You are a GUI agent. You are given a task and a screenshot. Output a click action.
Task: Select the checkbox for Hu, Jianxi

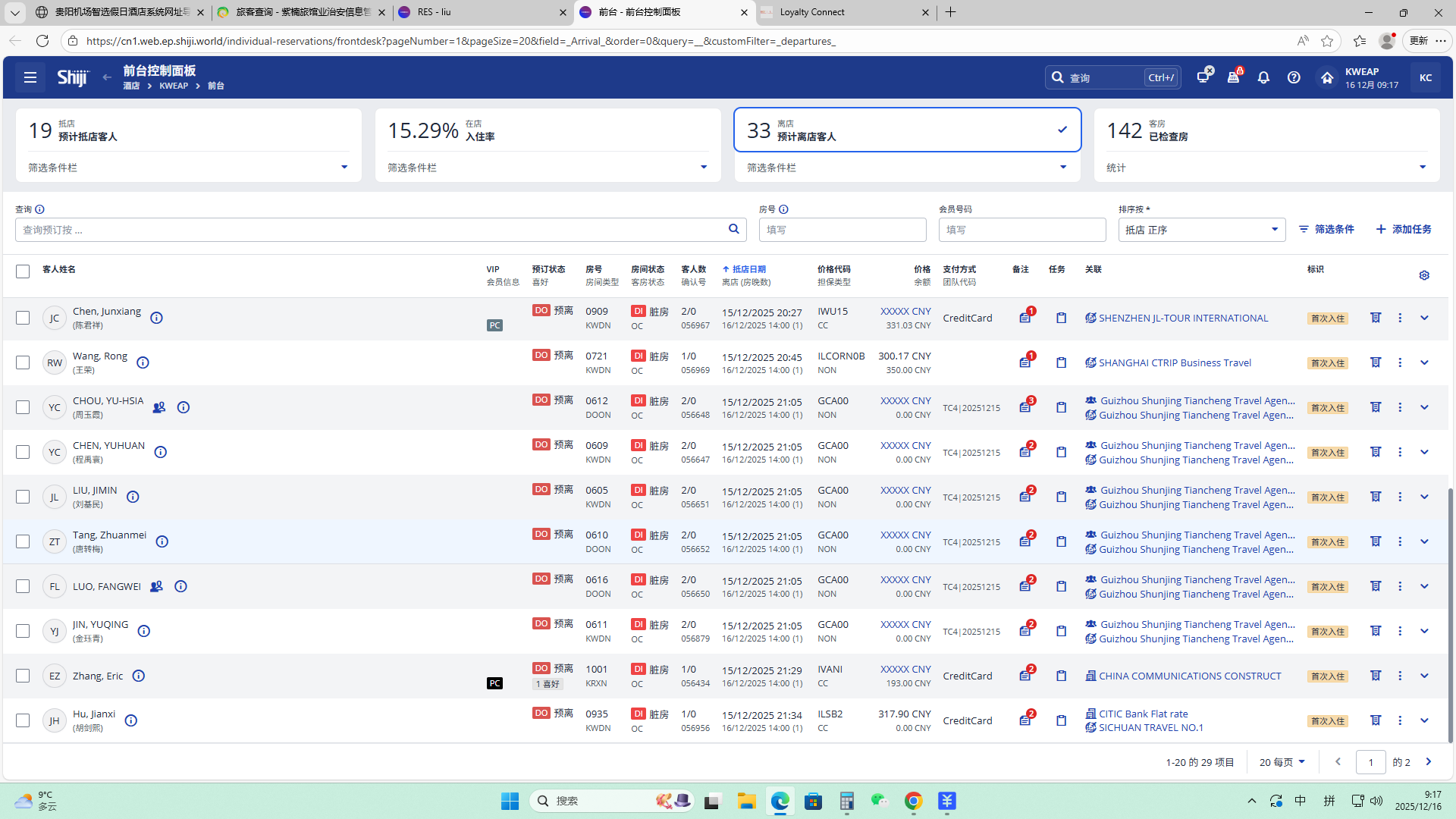click(23, 720)
